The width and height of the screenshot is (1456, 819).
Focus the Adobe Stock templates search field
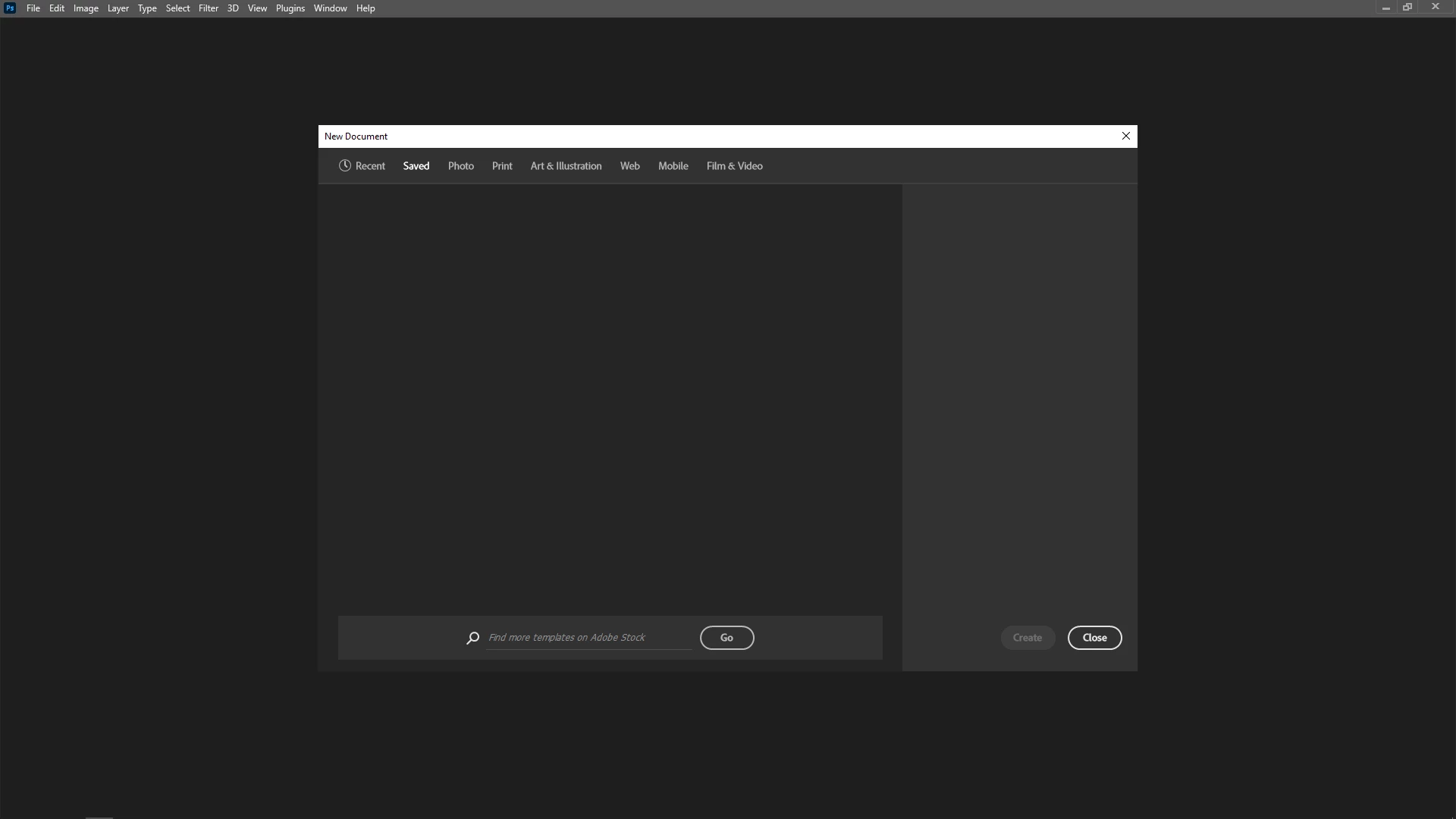pos(588,638)
